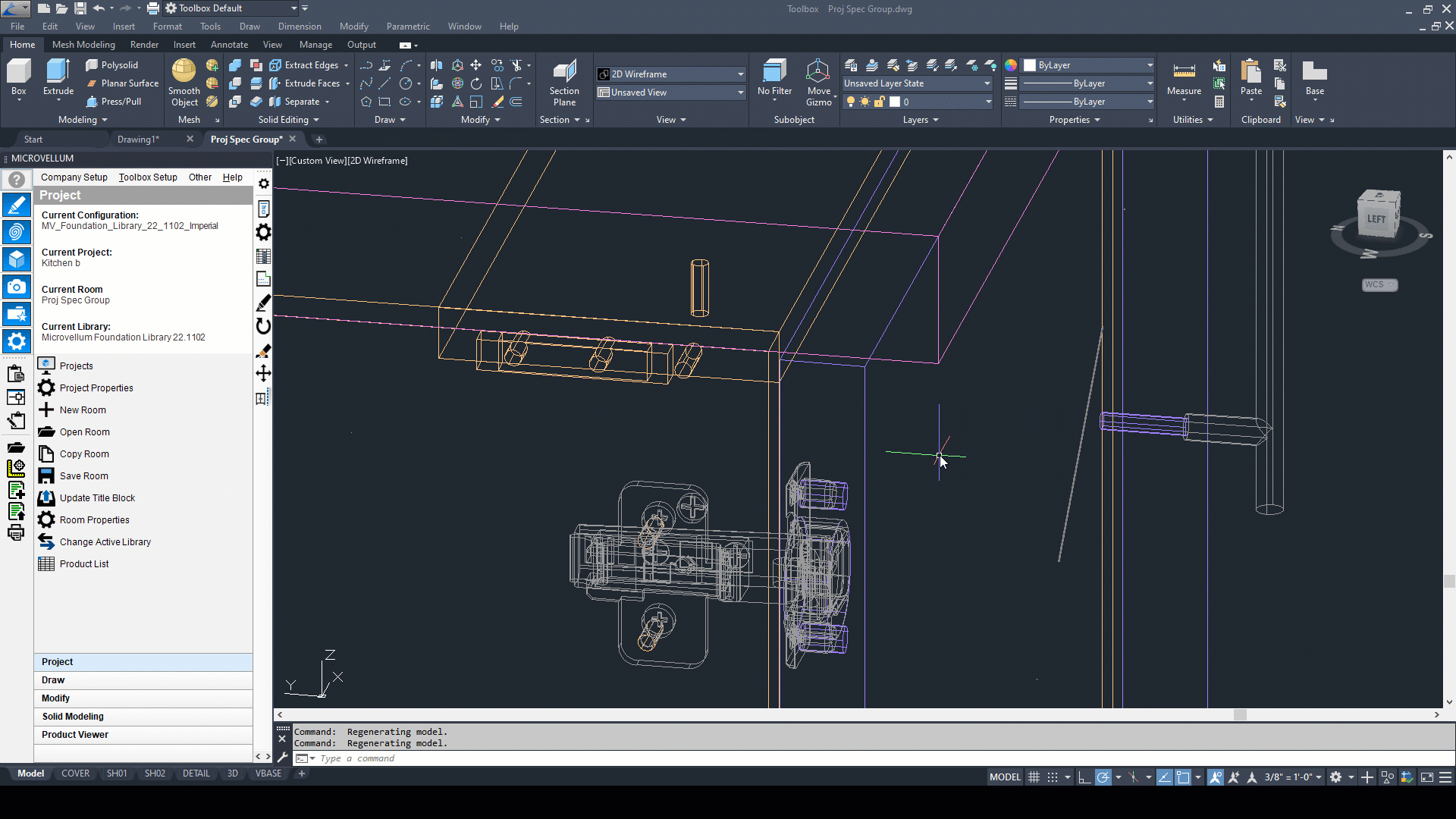Image resolution: width=1456 pixels, height=819 pixels.
Task: Toggle ortho mode in status bar
Action: (x=1084, y=777)
